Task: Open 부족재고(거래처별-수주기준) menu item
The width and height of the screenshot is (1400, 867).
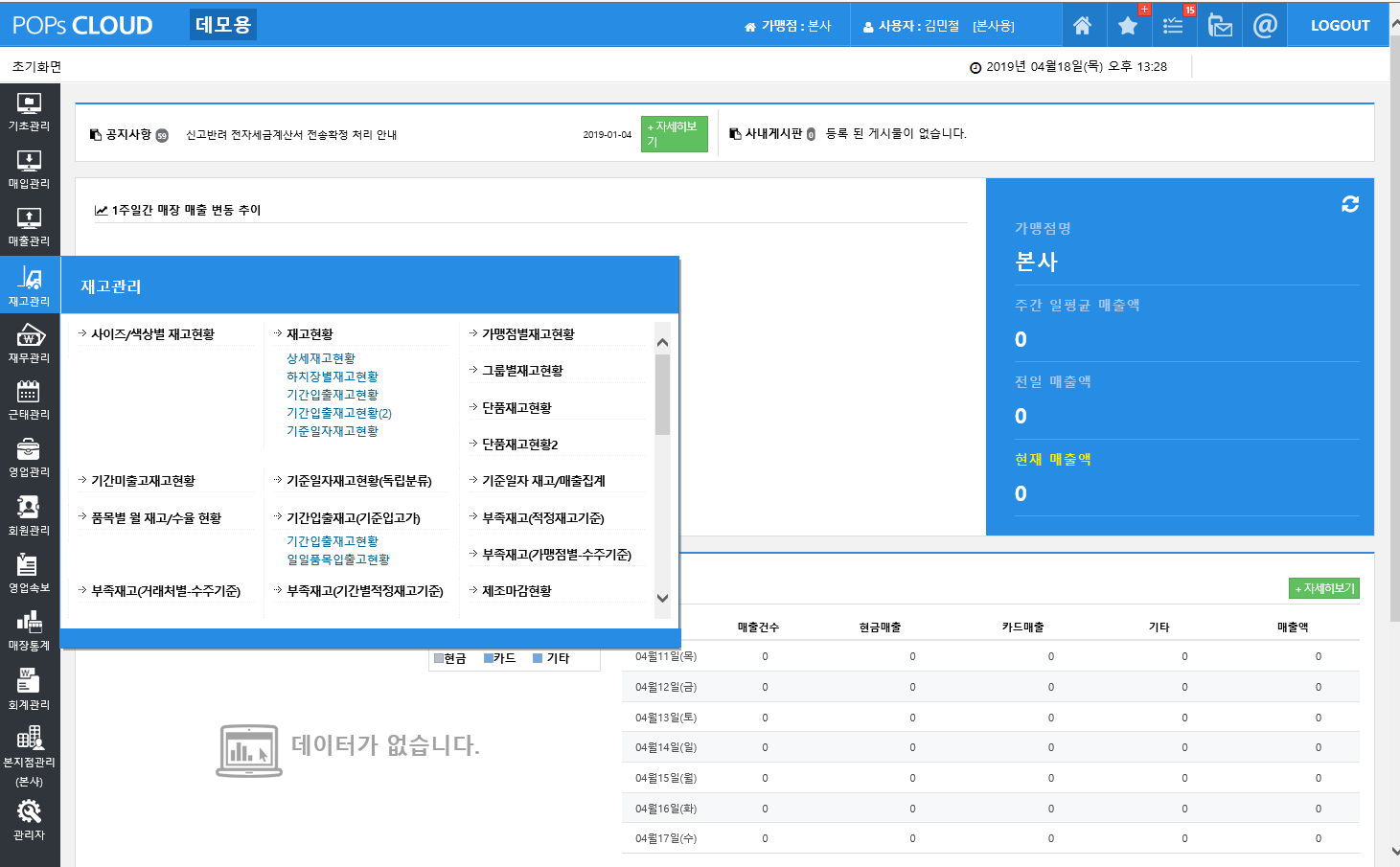Action: [166, 591]
